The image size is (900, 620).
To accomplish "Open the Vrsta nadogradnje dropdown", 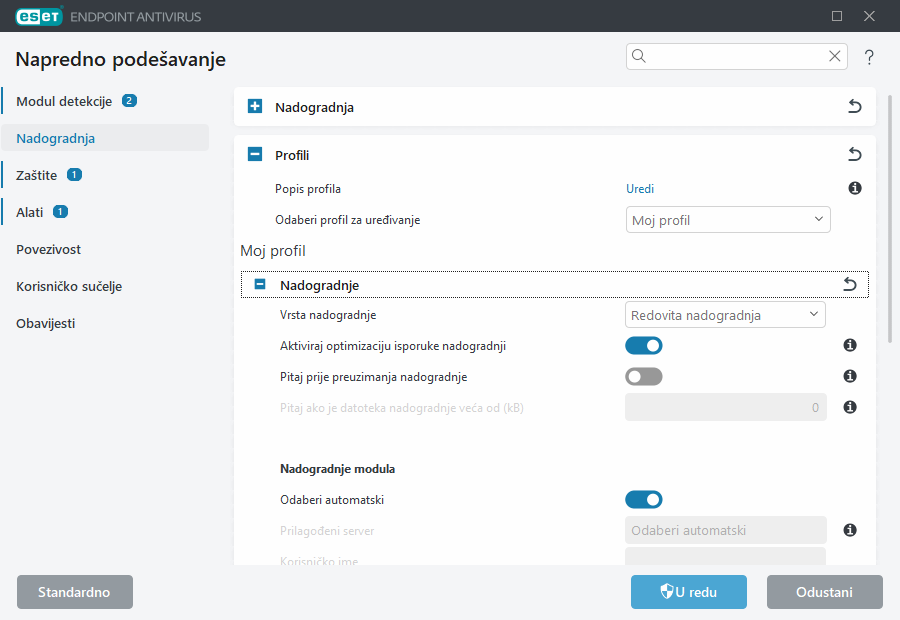I will (x=725, y=314).
